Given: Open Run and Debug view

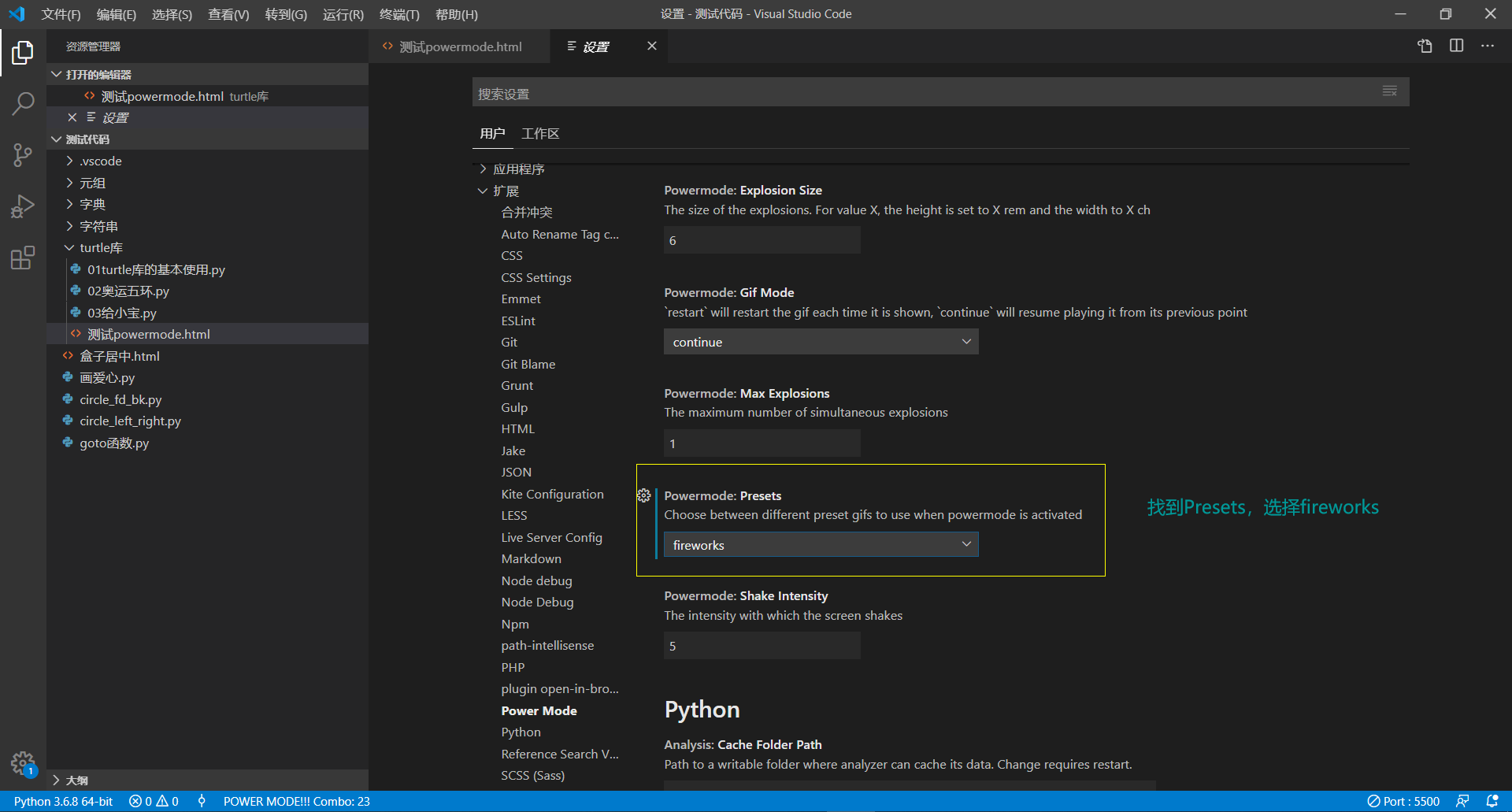Looking at the screenshot, I should pos(23,206).
